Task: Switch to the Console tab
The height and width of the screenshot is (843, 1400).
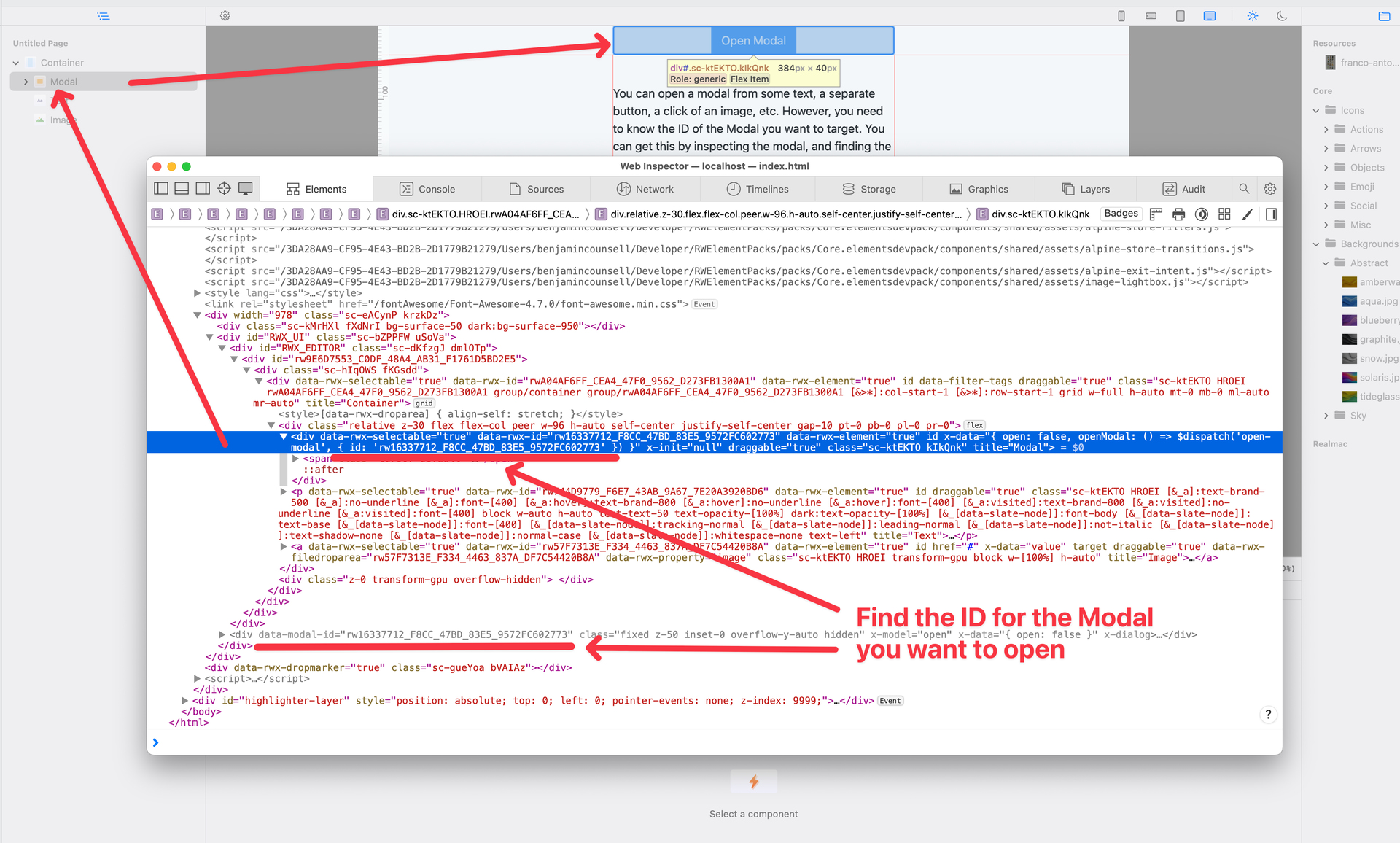Action: coord(427,189)
